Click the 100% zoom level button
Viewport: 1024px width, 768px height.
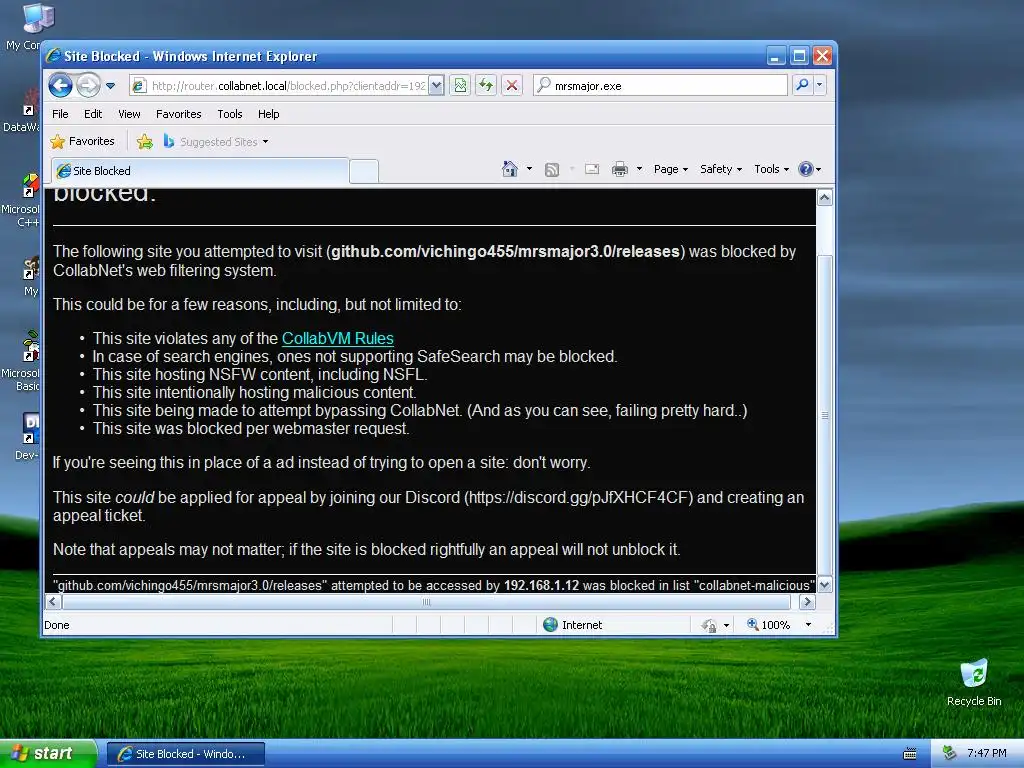769,625
